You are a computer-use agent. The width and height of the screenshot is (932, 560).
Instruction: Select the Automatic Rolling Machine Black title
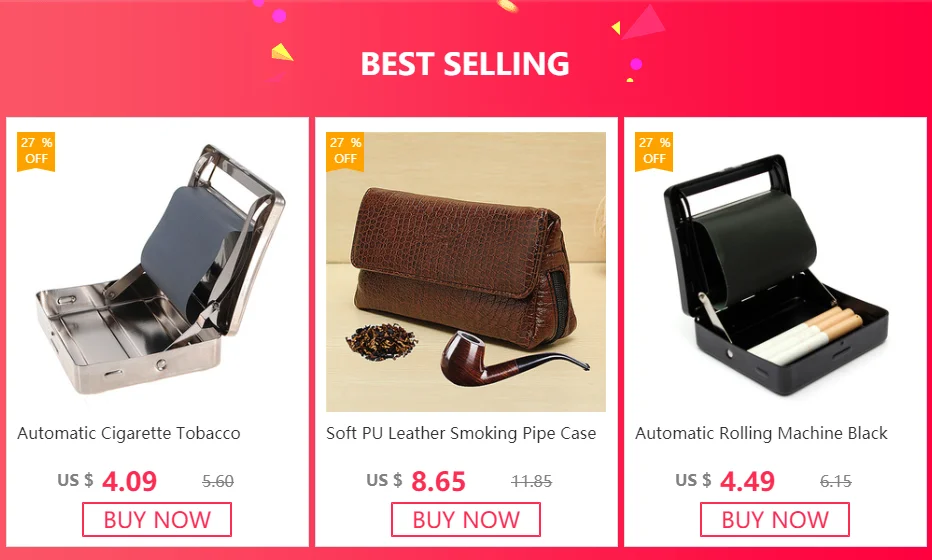[761, 433]
